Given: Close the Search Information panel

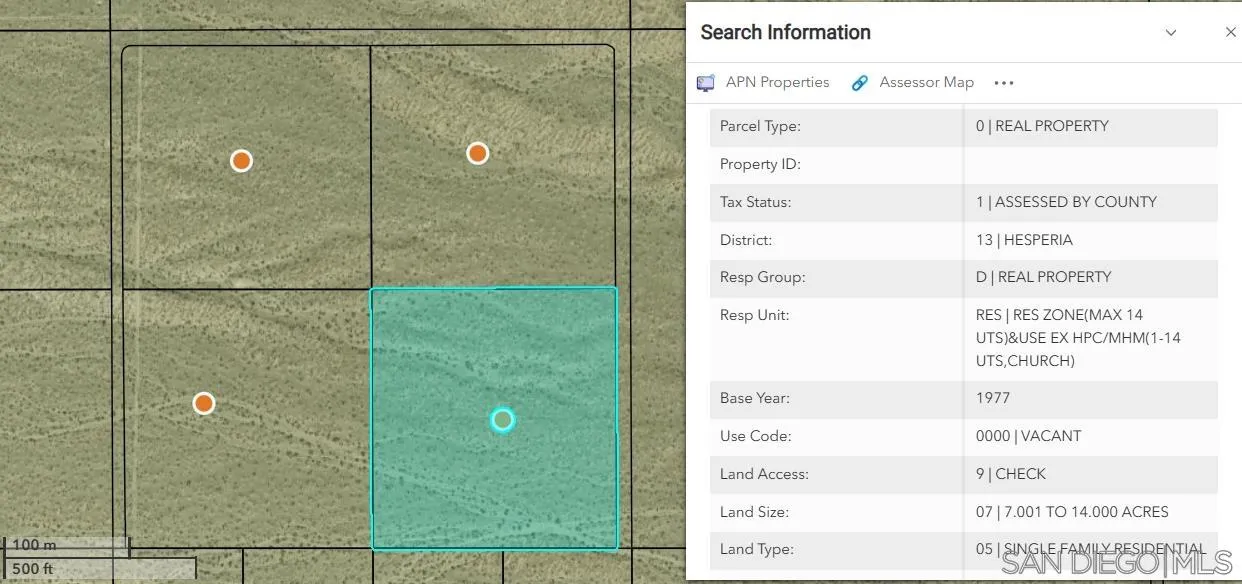Looking at the screenshot, I should click(1230, 32).
